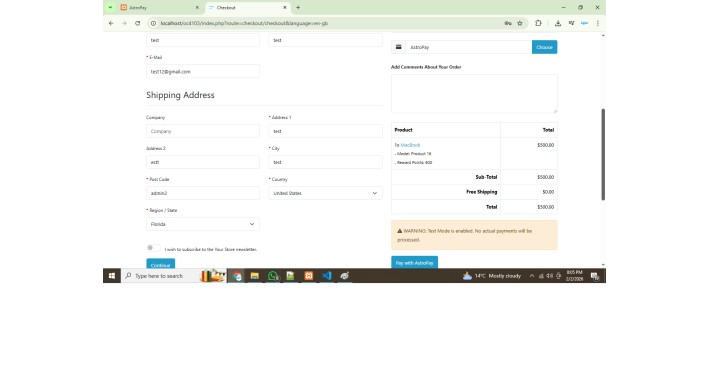This screenshot has height=380, width=710.
Task: Click the Post Code input field
Action: 203,193
